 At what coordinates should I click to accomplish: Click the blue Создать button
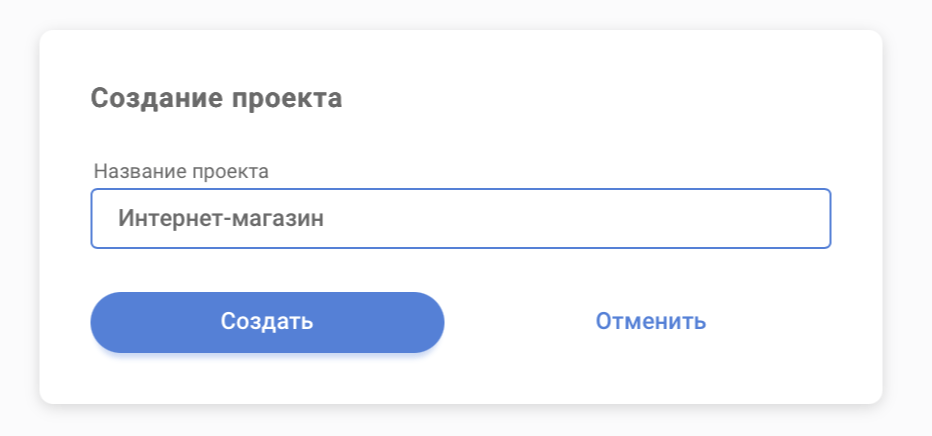click(267, 322)
